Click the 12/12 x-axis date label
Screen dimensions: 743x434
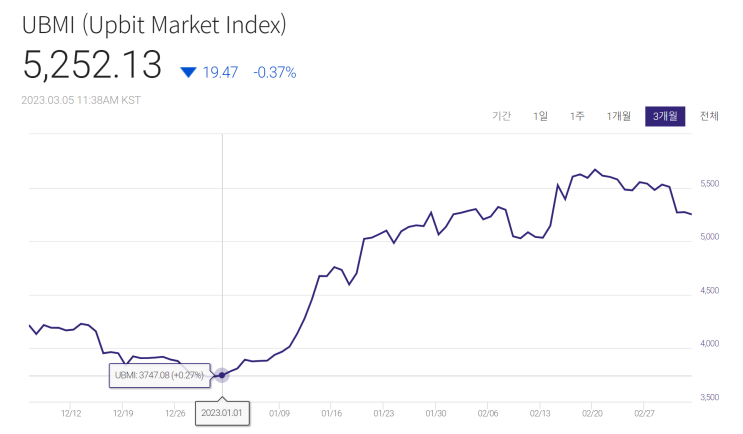(x=71, y=414)
